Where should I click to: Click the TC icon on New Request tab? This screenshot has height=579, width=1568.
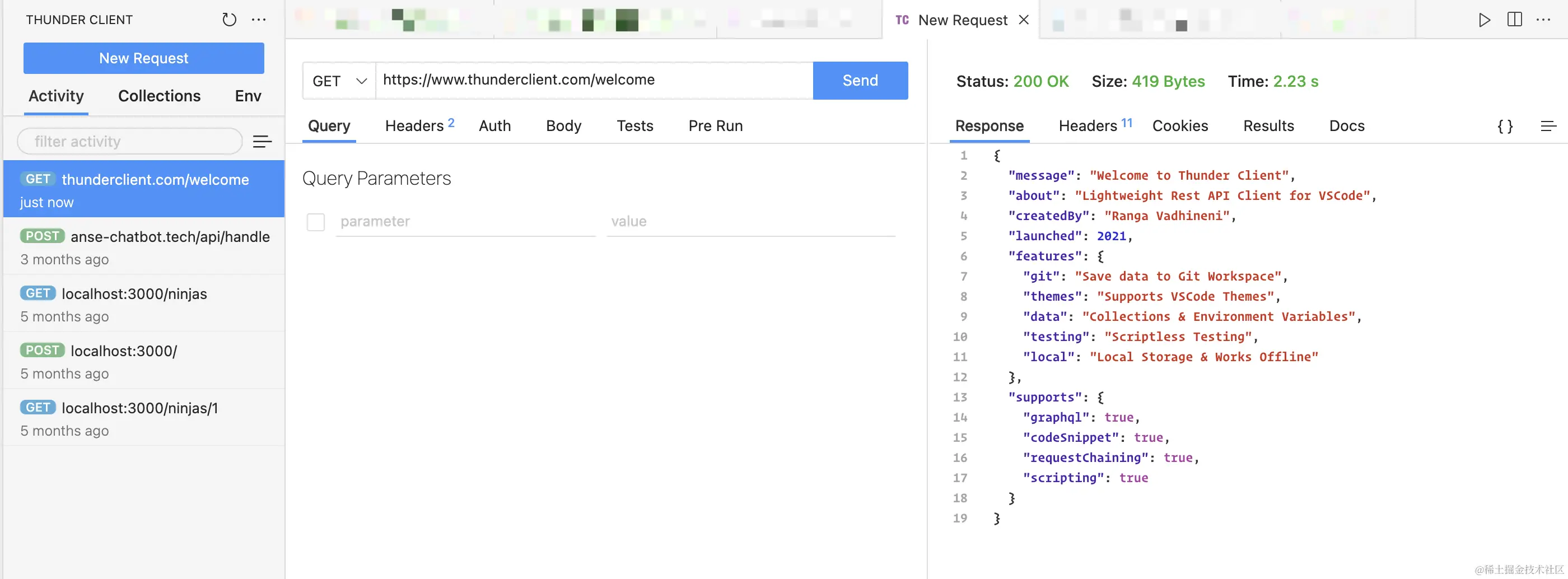click(902, 20)
